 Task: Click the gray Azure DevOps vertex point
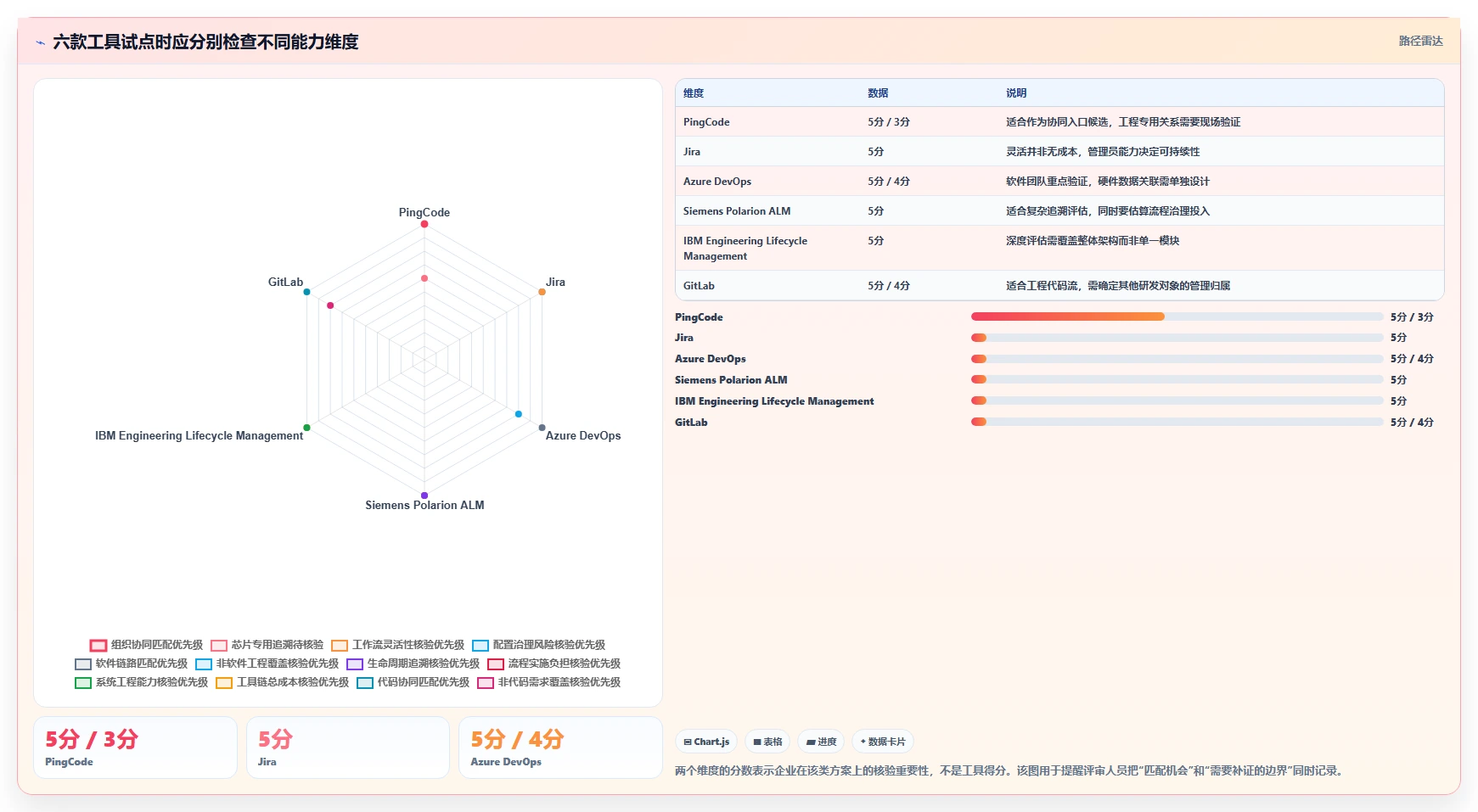pyautogui.click(x=542, y=428)
